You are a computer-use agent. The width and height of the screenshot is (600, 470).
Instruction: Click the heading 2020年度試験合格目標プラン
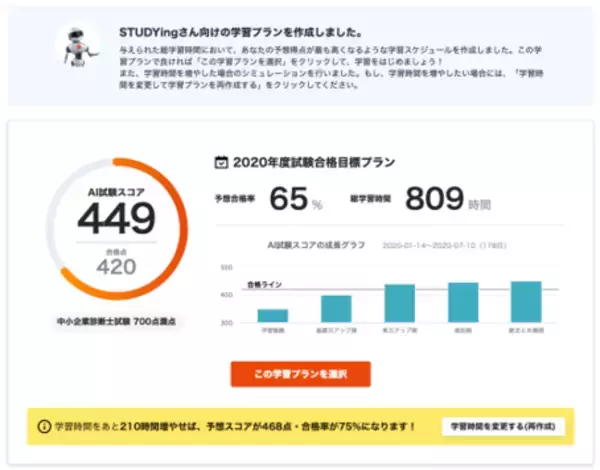coord(314,162)
